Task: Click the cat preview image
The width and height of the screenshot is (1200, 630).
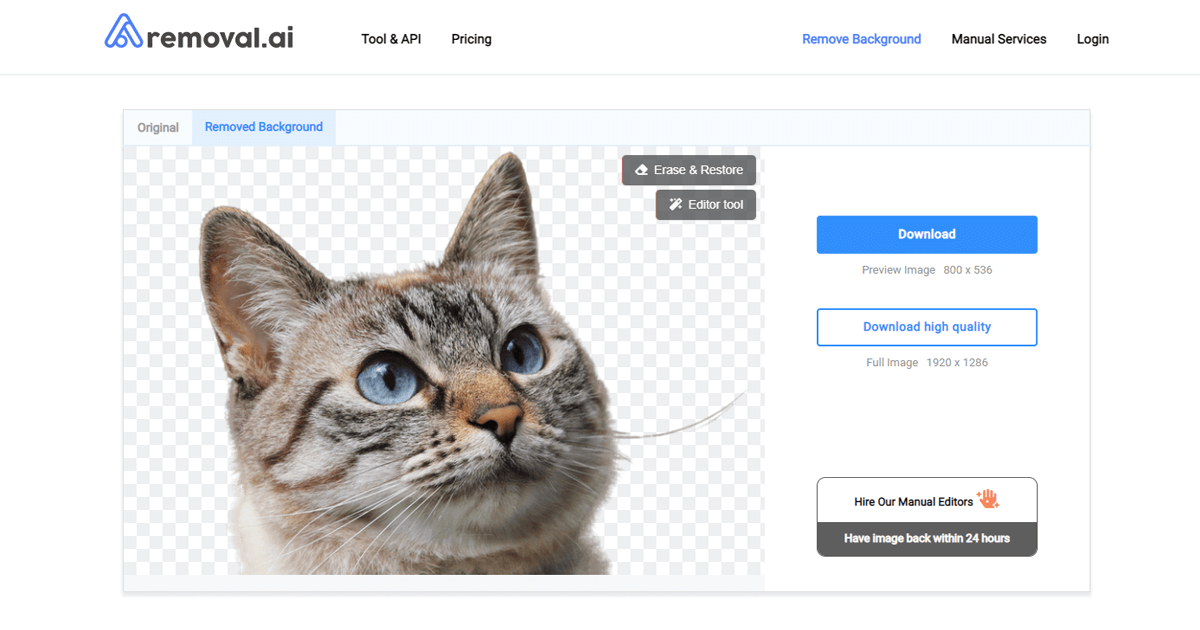Action: click(443, 360)
